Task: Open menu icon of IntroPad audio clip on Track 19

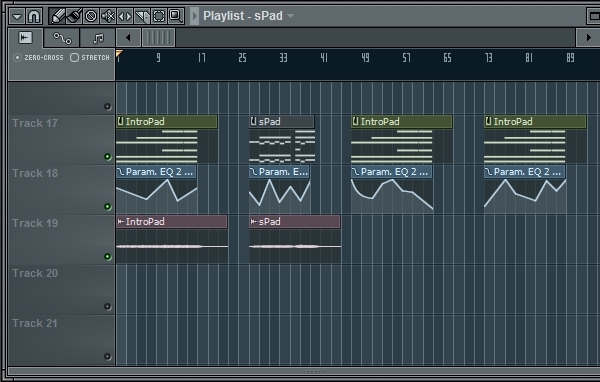Action: click(121, 222)
